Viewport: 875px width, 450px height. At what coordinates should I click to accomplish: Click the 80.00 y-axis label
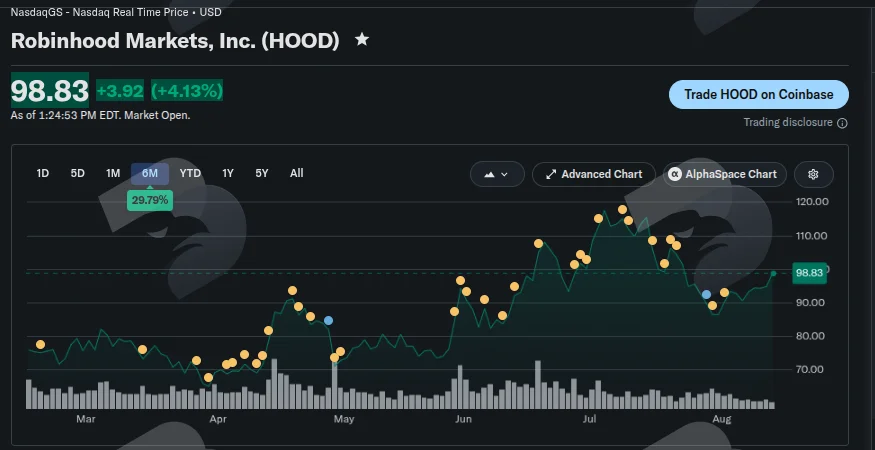(x=811, y=336)
